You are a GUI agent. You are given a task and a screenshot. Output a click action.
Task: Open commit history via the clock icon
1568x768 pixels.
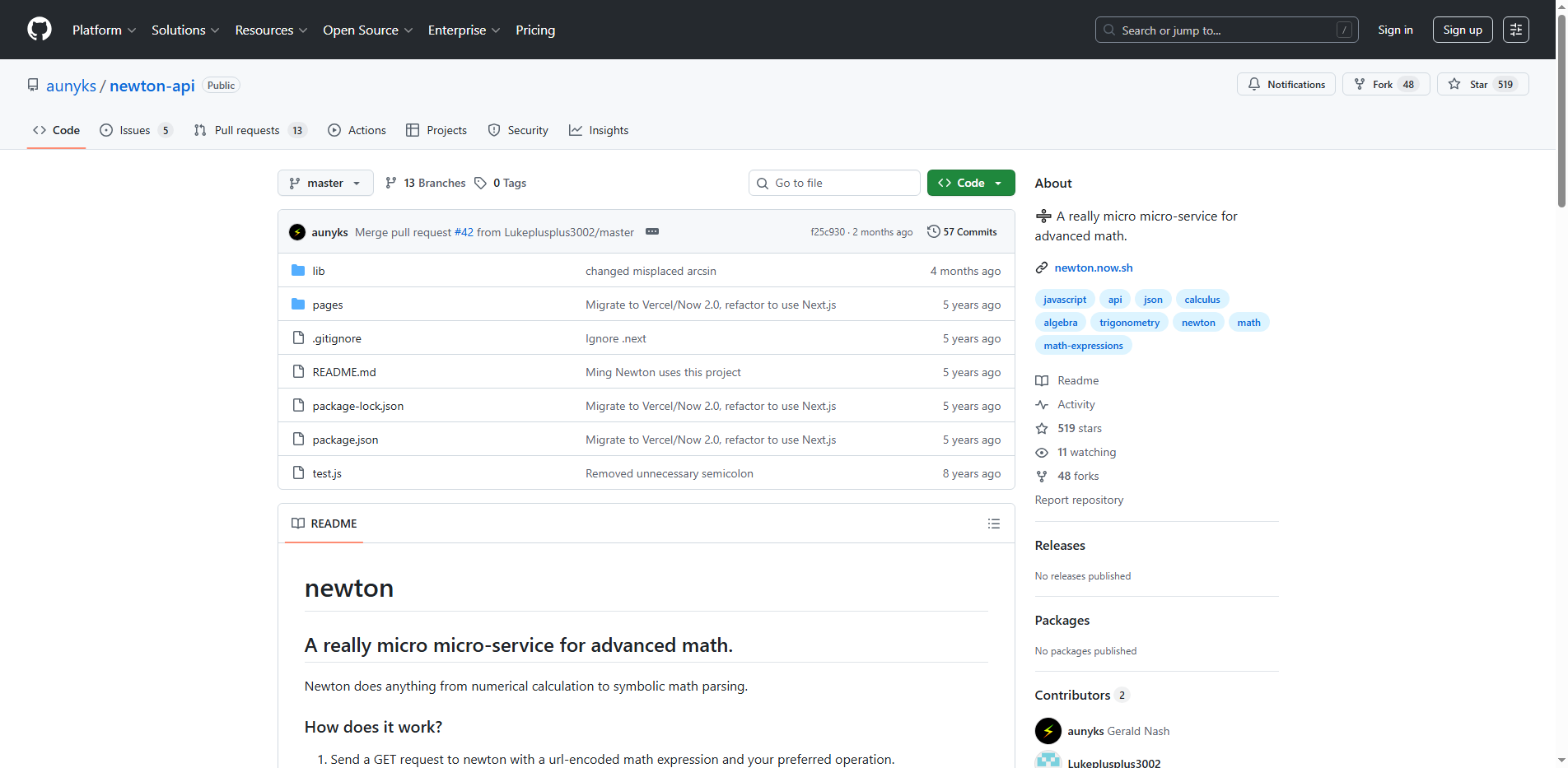pos(933,231)
